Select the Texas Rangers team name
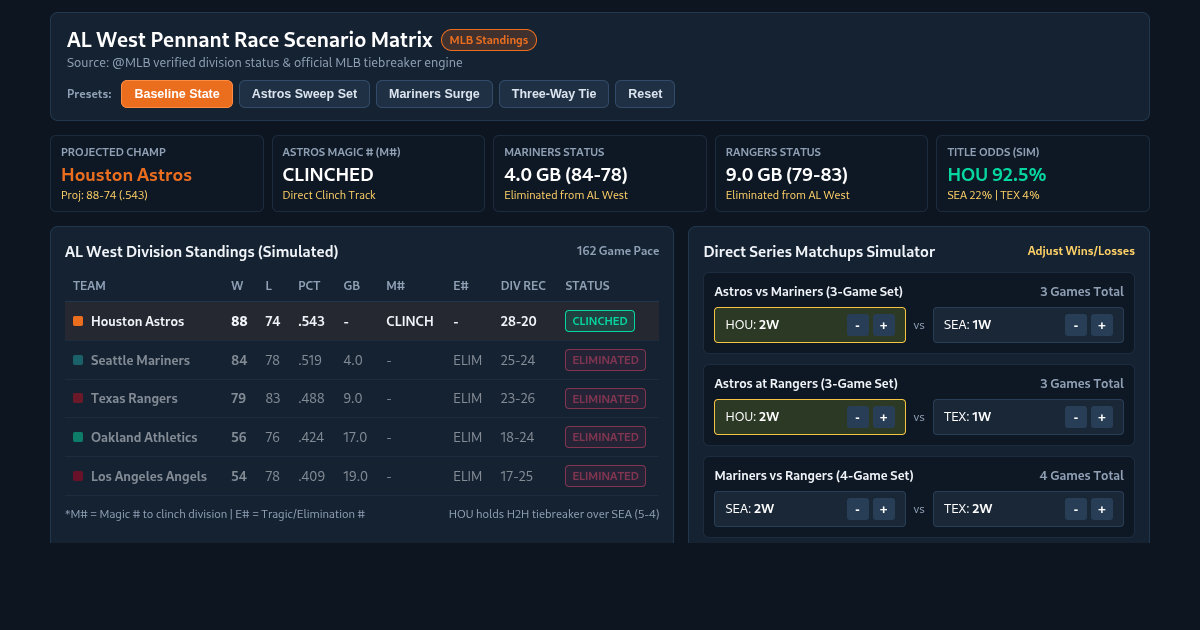The width and height of the screenshot is (1200, 630). 134,399
